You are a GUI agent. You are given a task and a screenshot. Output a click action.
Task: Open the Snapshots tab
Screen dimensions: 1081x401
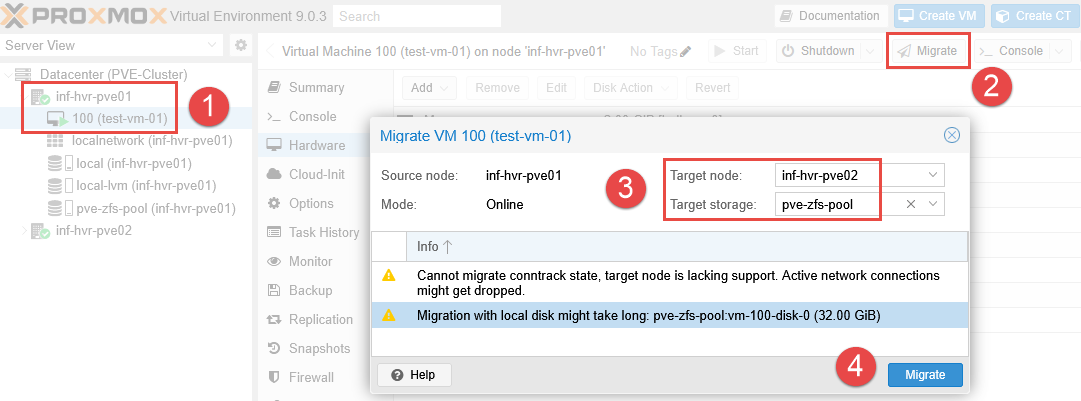(x=319, y=348)
